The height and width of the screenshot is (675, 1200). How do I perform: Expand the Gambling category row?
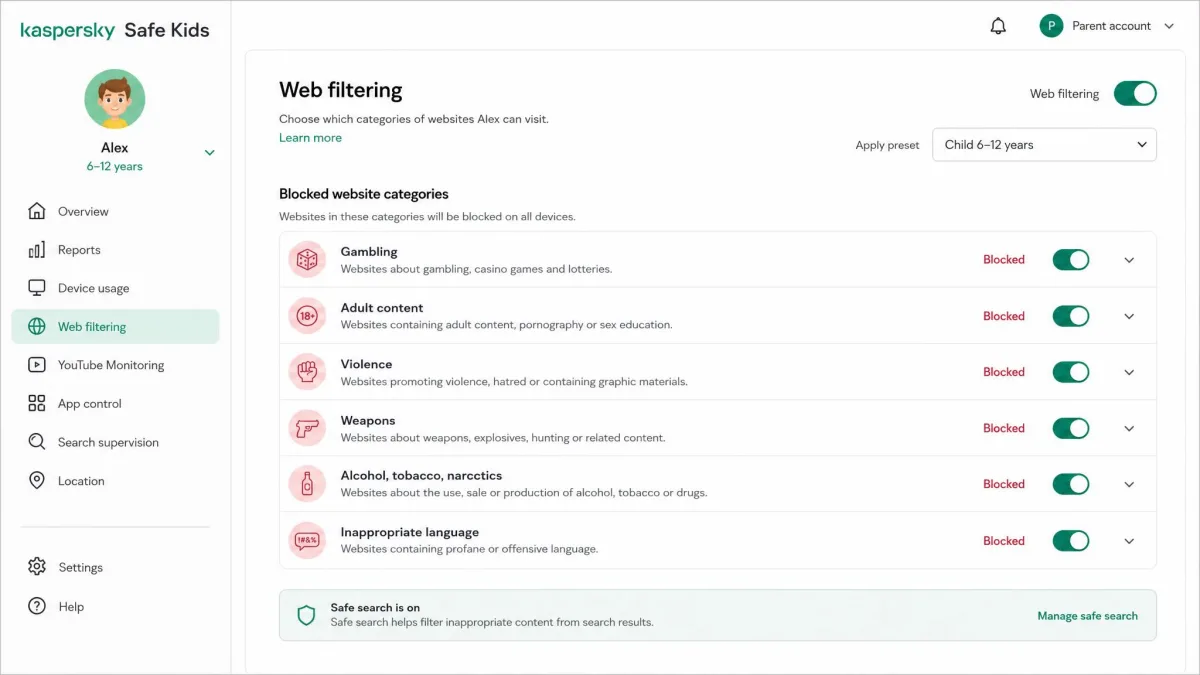[1129, 260]
